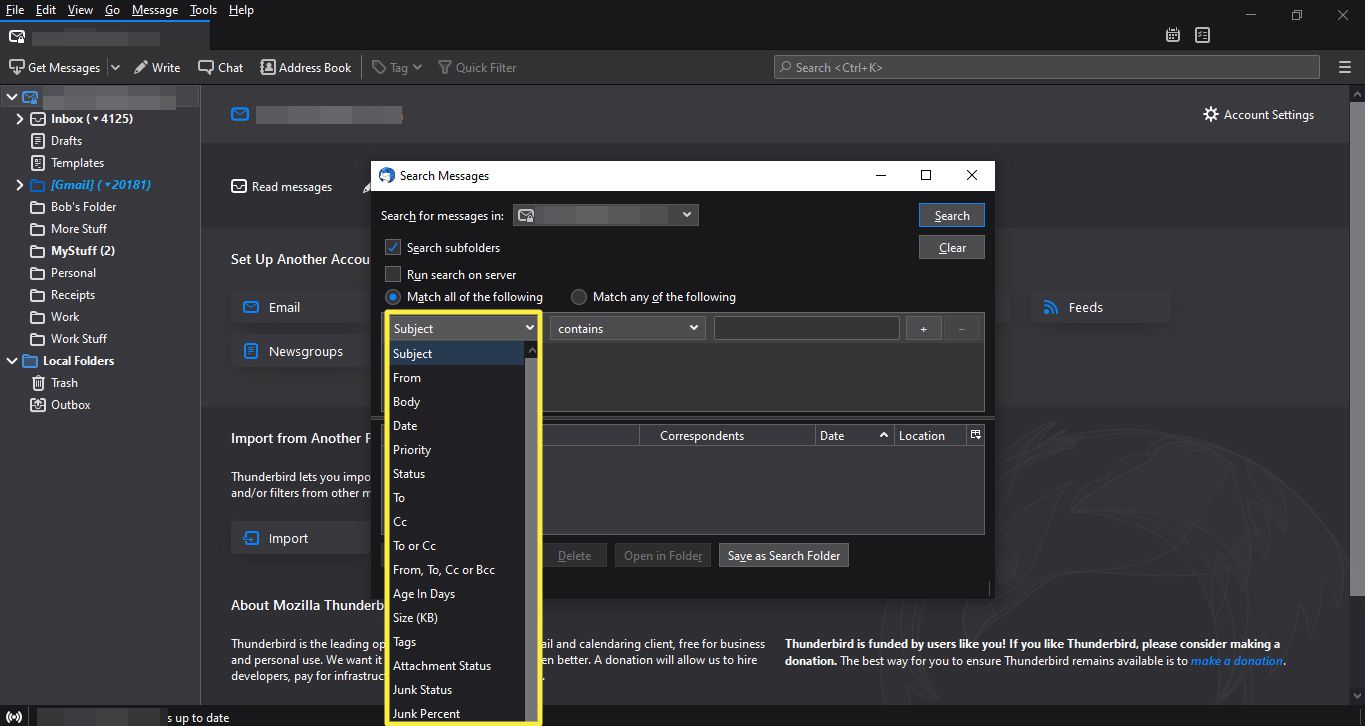Enable Run search on server checkbox
This screenshot has width=1365, height=726.
click(x=393, y=274)
